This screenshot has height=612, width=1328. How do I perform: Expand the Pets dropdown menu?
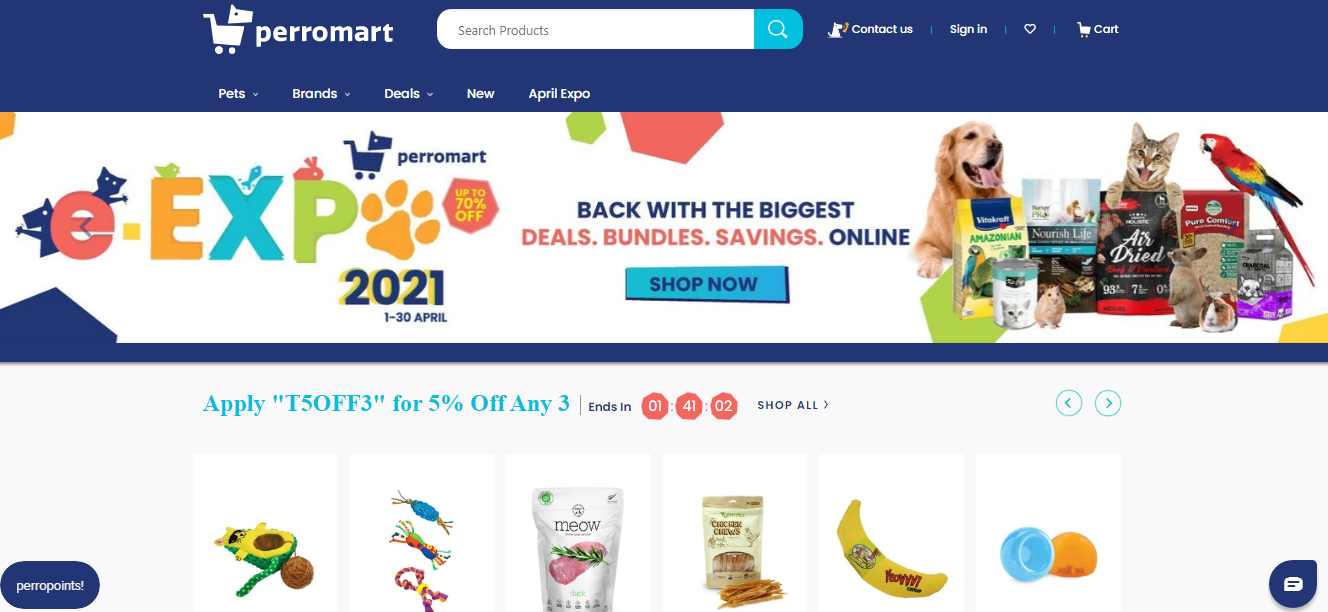[x=238, y=93]
